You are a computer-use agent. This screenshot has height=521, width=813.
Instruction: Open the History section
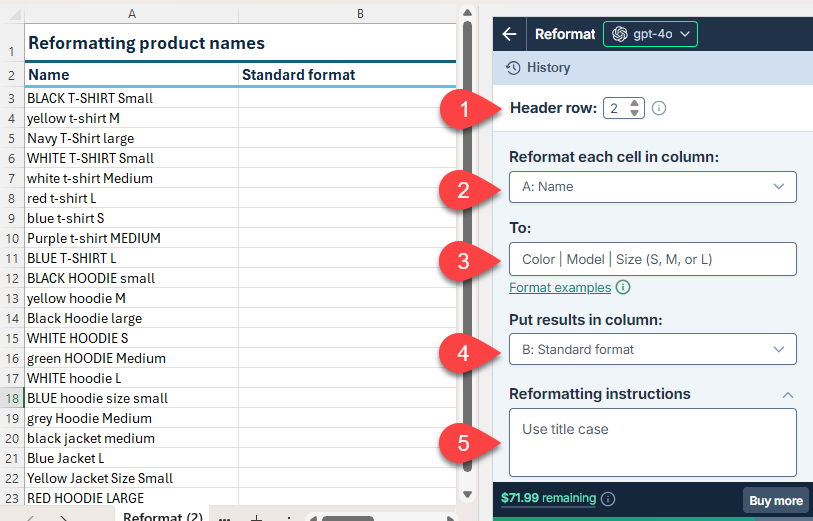(x=538, y=68)
